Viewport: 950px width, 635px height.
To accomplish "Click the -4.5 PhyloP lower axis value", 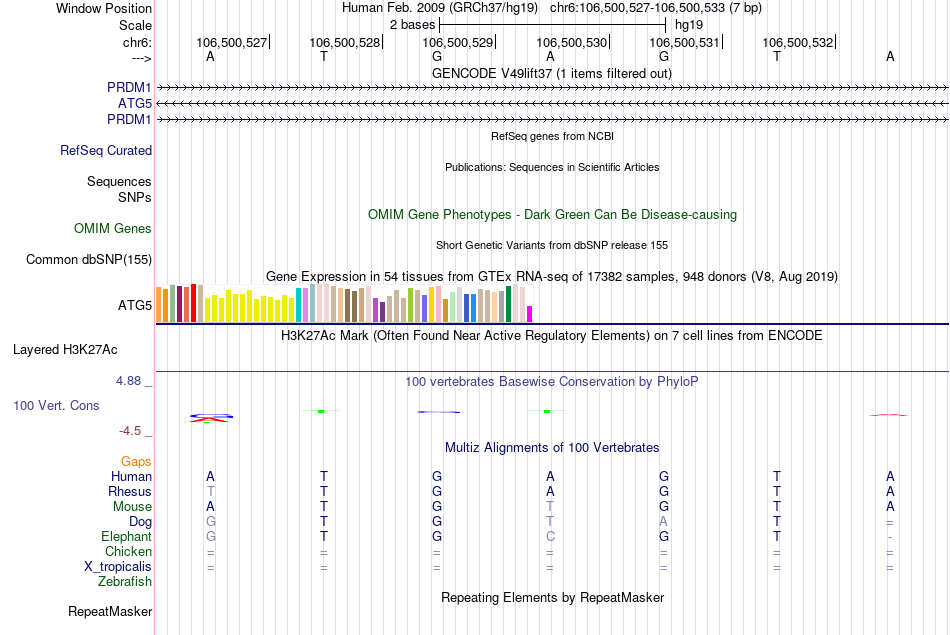I will click(x=130, y=431).
